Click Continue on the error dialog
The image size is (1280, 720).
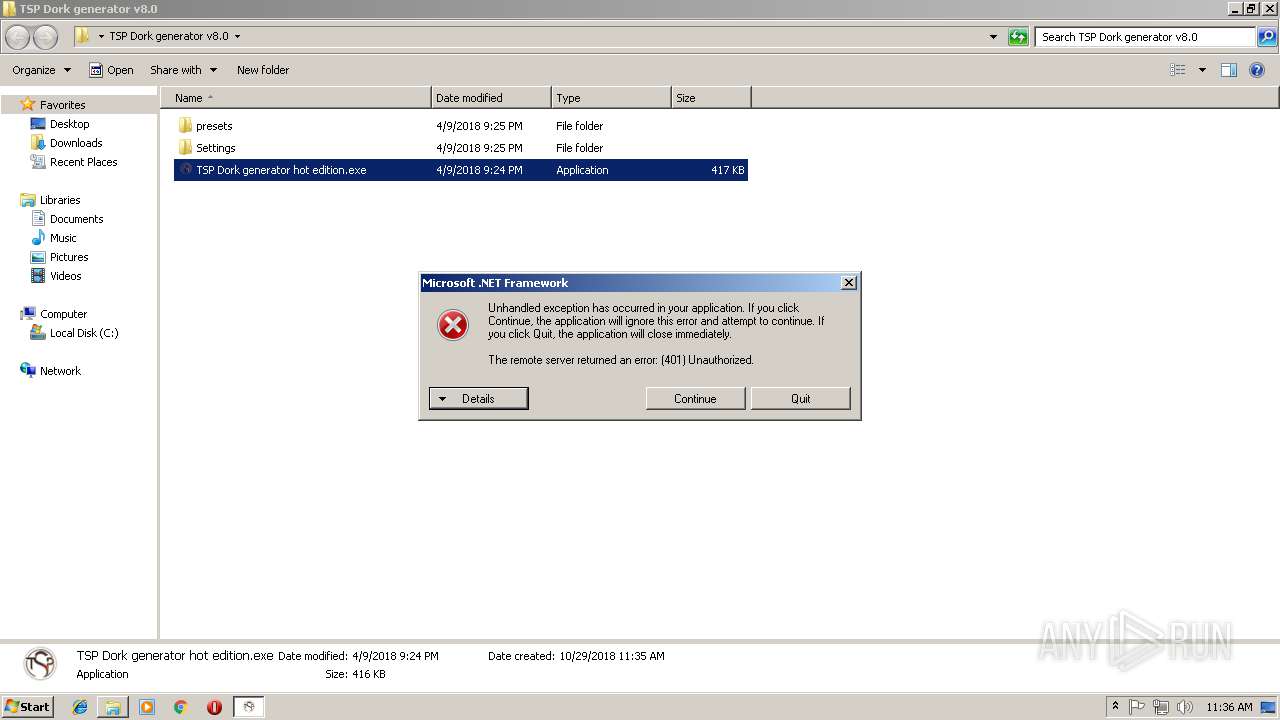695,398
